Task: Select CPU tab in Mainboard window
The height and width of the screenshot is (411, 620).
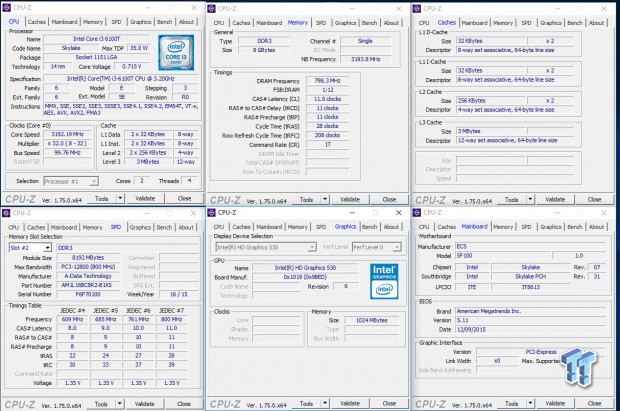Action: point(424,227)
